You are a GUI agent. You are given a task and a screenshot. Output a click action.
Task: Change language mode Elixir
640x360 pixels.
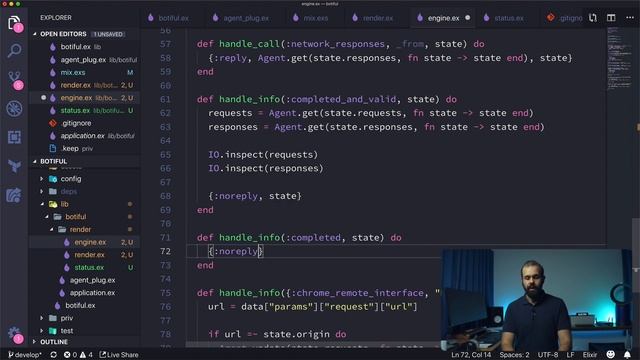[x=589, y=355]
